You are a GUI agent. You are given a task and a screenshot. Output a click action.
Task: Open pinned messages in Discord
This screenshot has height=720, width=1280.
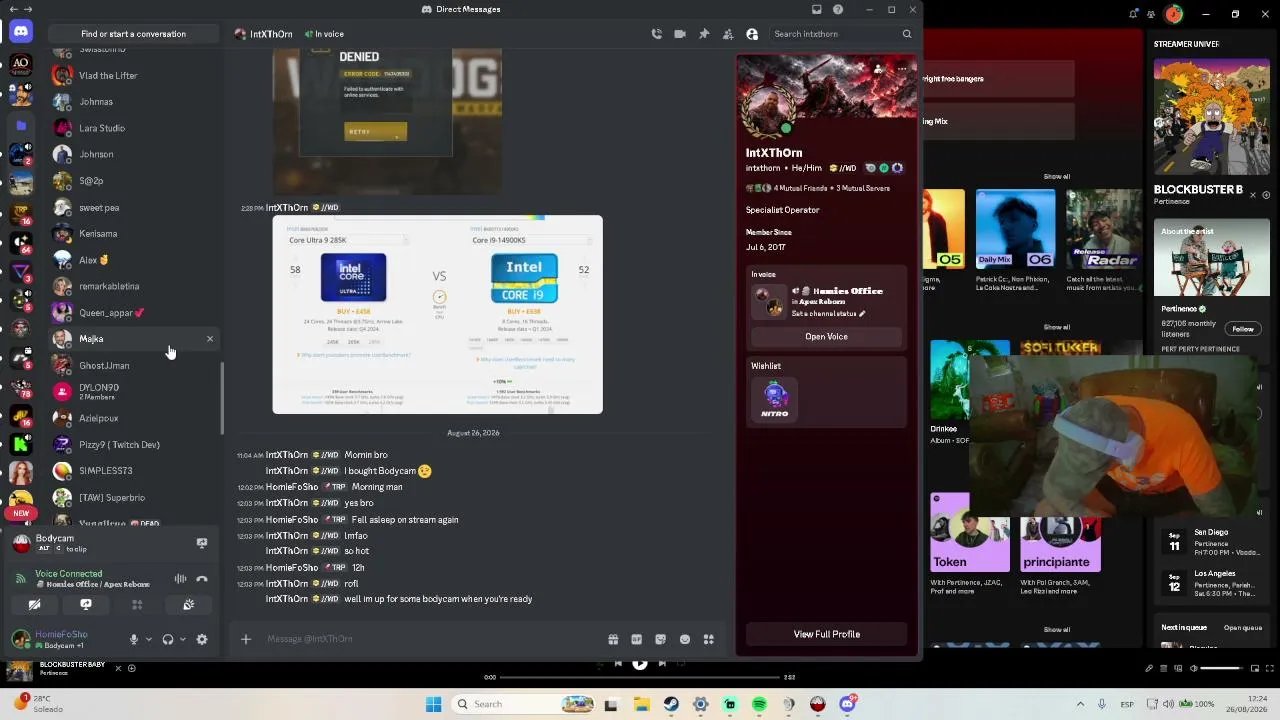(x=704, y=34)
